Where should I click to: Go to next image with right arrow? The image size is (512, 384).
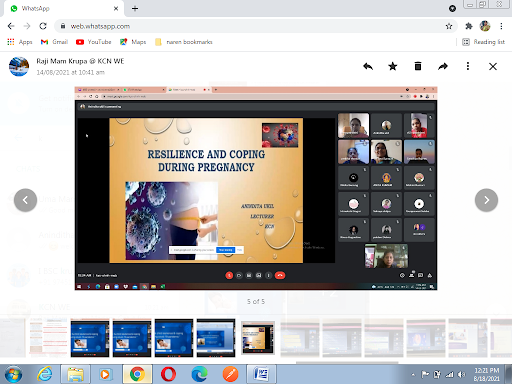[x=486, y=200]
